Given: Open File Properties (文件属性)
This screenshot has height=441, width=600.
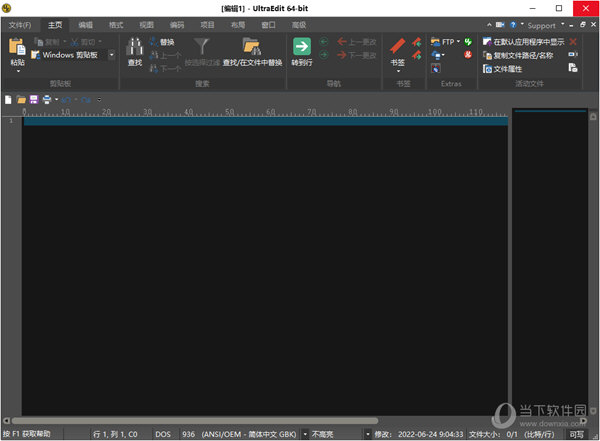Looking at the screenshot, I should pyautogui.click(x=502, y=69).
